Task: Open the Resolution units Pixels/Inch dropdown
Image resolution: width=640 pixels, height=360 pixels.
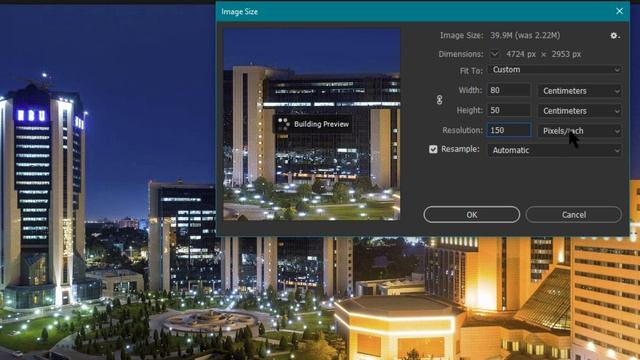Action: pyautogui.click(x=580, y=131)
